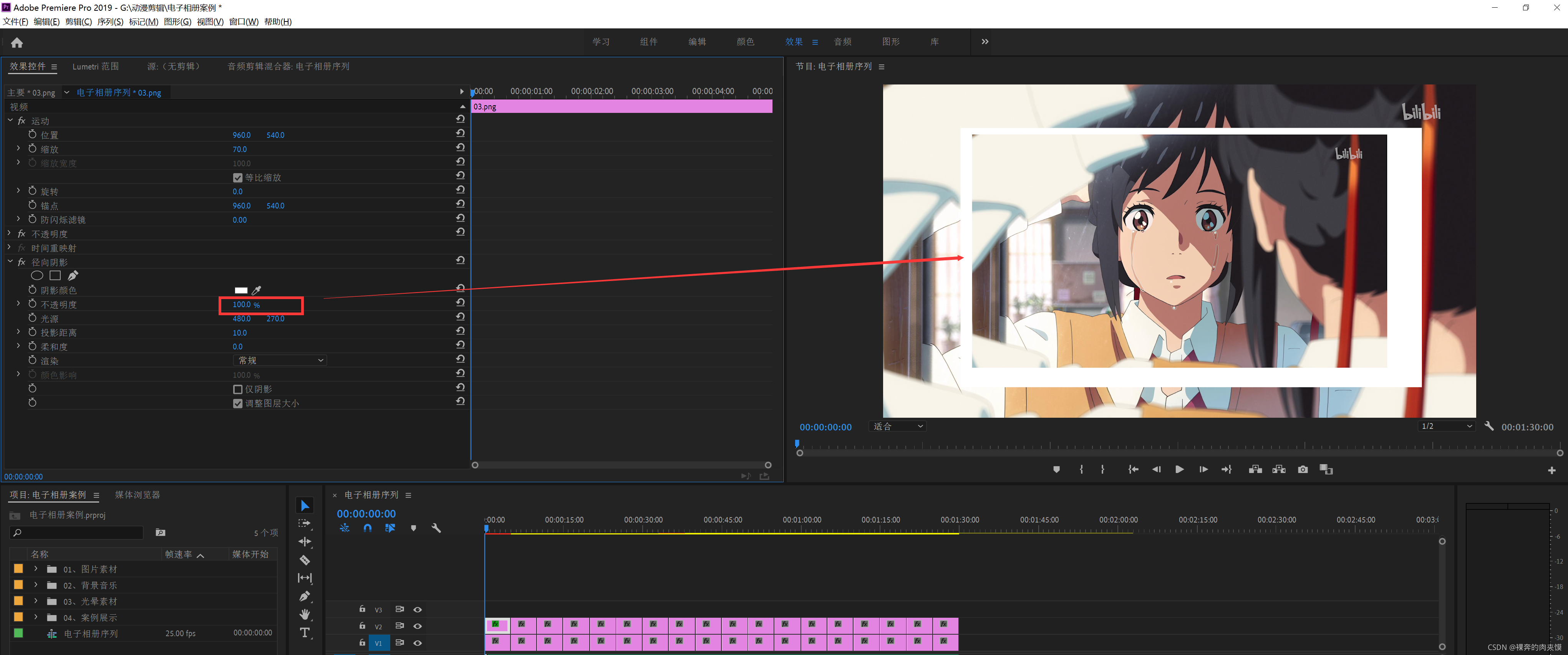Go to In point

tap(1133, 470)
